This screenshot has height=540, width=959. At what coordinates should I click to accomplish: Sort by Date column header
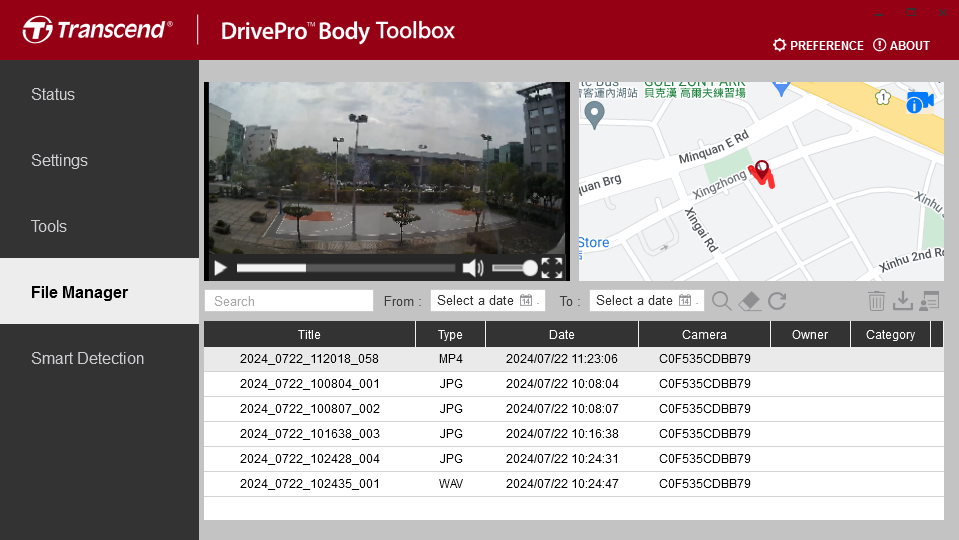[x=561, y=335]
